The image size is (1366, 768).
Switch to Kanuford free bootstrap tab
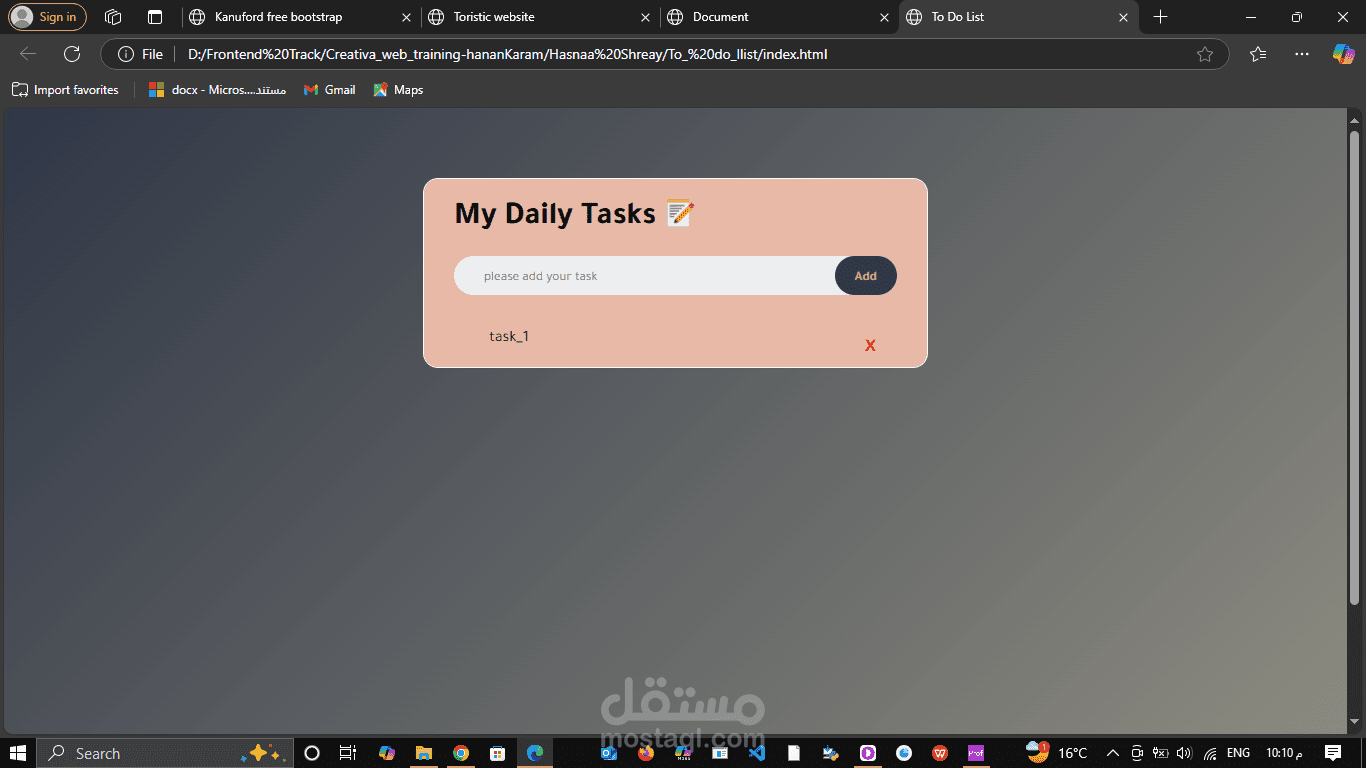pos(300,17)
